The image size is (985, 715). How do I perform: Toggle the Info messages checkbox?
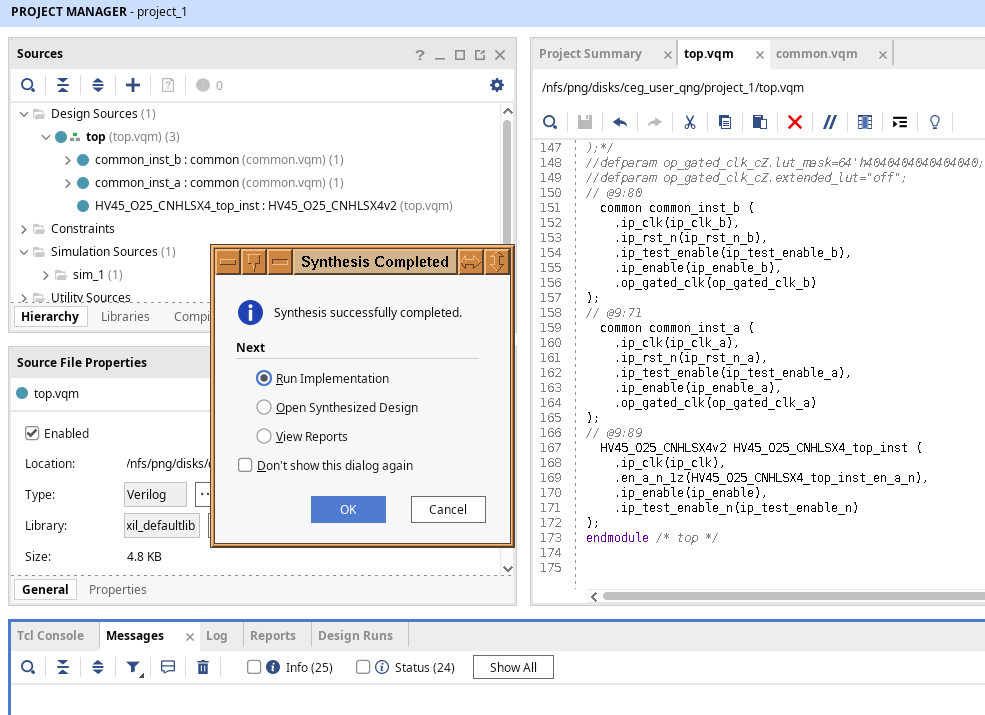click(254, 667)
